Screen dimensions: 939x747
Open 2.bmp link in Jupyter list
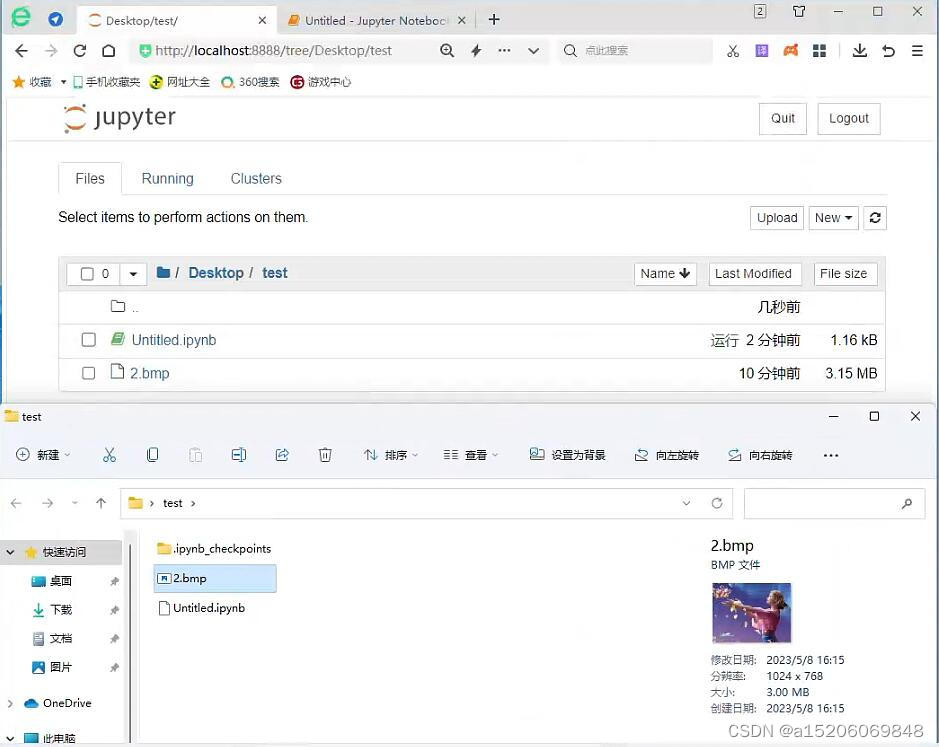point(150,373)
